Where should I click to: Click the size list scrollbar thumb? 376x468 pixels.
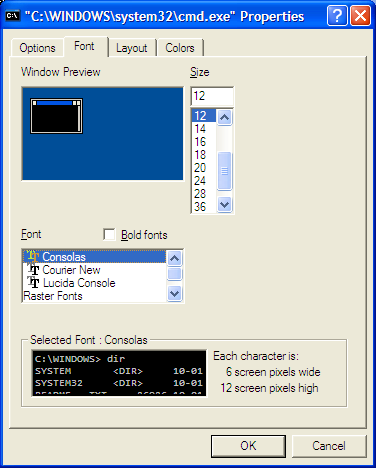point(225,171)
